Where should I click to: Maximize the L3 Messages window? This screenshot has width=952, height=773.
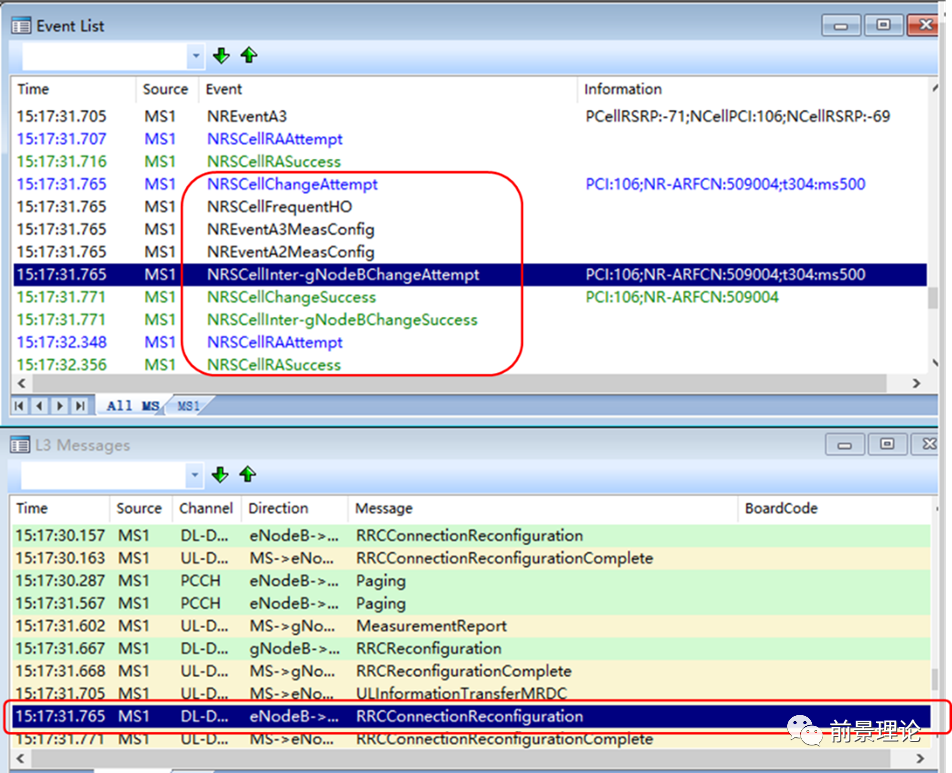887,444
